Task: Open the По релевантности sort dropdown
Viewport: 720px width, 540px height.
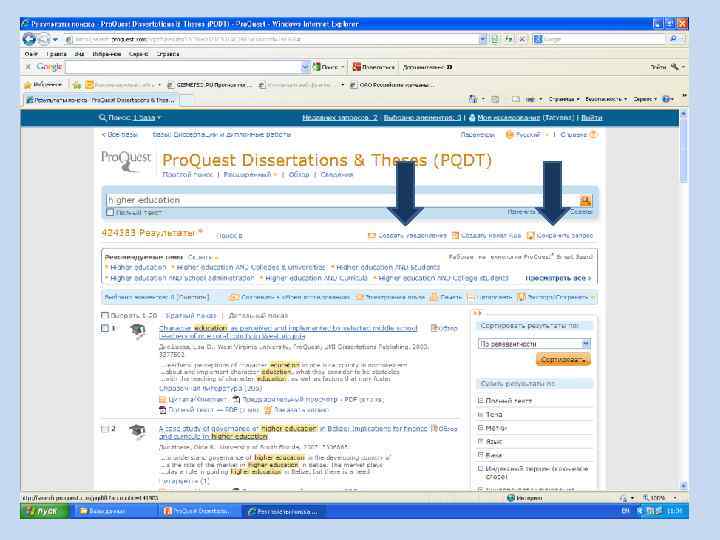Action: [x=534, y=344]
